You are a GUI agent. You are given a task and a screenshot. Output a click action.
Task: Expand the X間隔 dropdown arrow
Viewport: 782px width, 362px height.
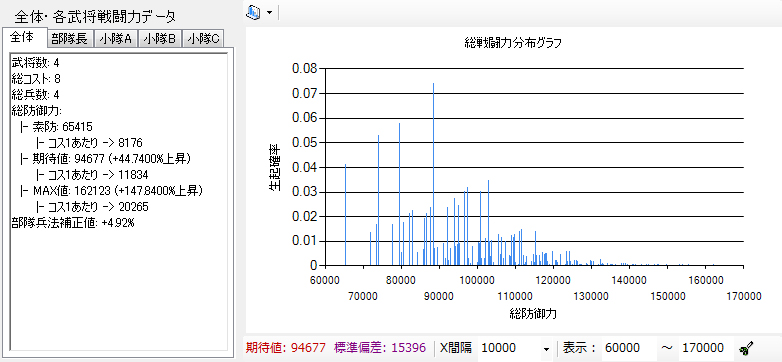point(546,348)
